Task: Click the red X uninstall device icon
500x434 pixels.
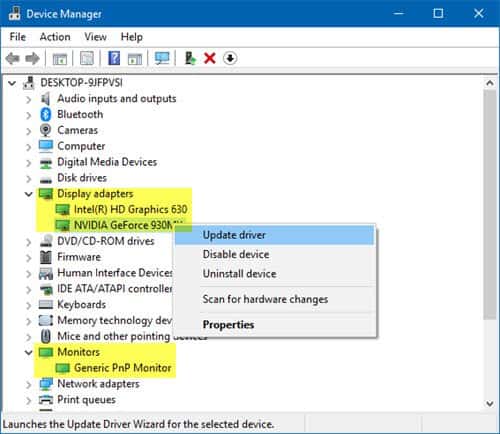Action: point(210,59)
